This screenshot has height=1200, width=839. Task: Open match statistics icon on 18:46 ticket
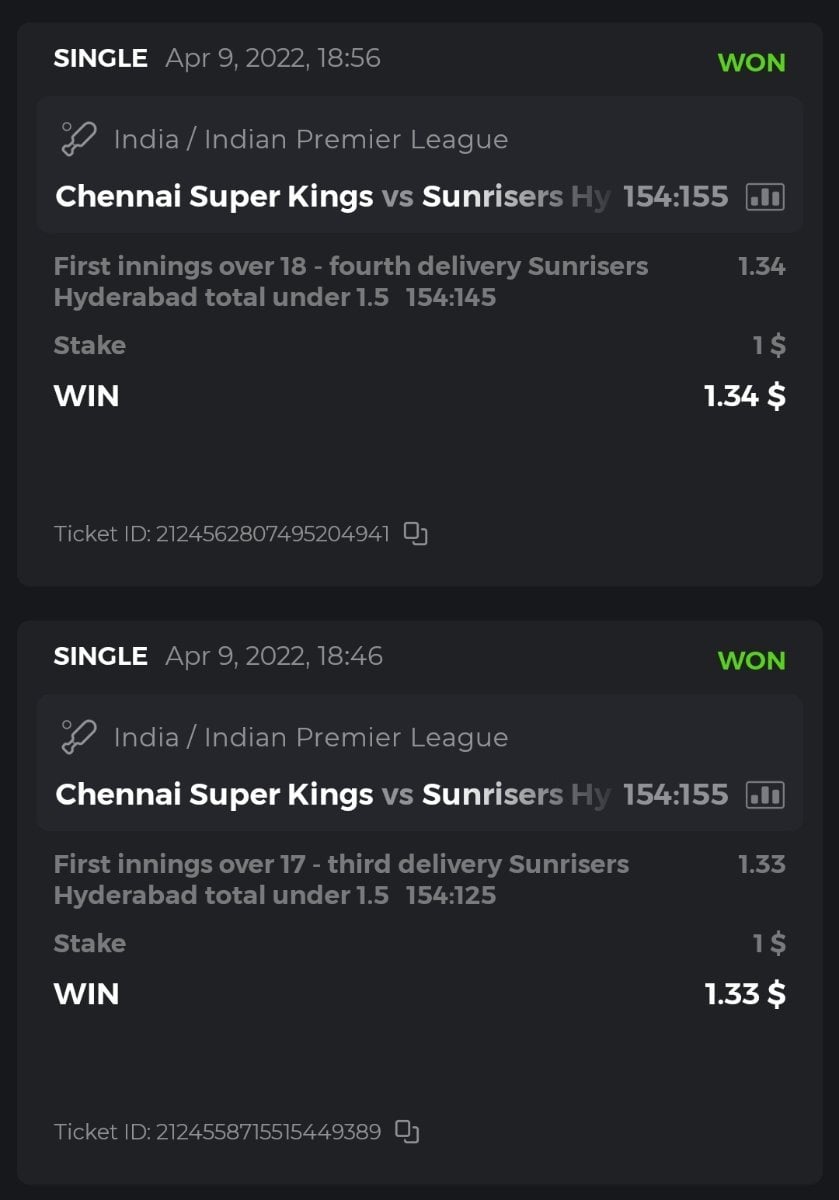point(765,795)
